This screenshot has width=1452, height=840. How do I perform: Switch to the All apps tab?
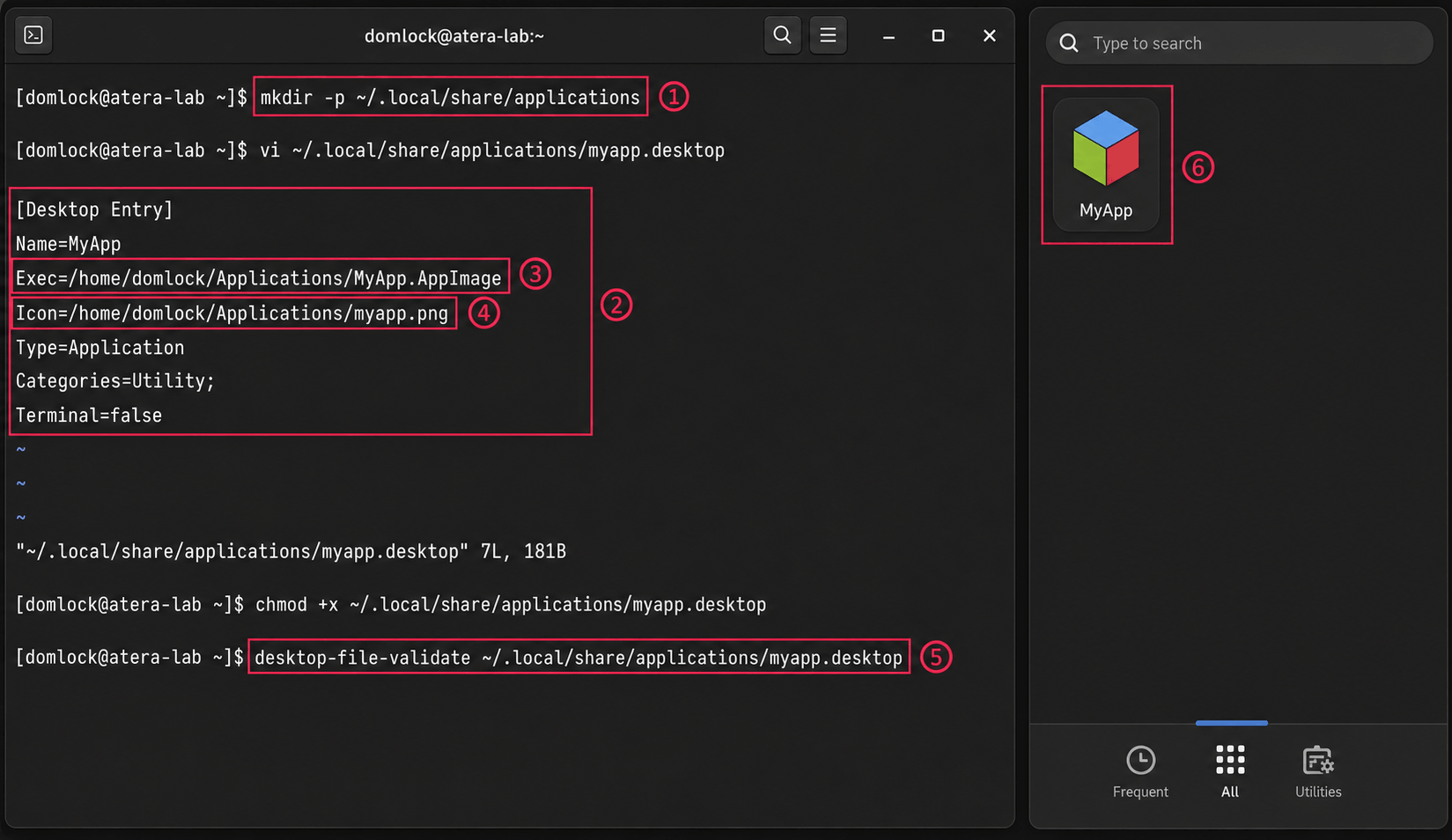1230,772
